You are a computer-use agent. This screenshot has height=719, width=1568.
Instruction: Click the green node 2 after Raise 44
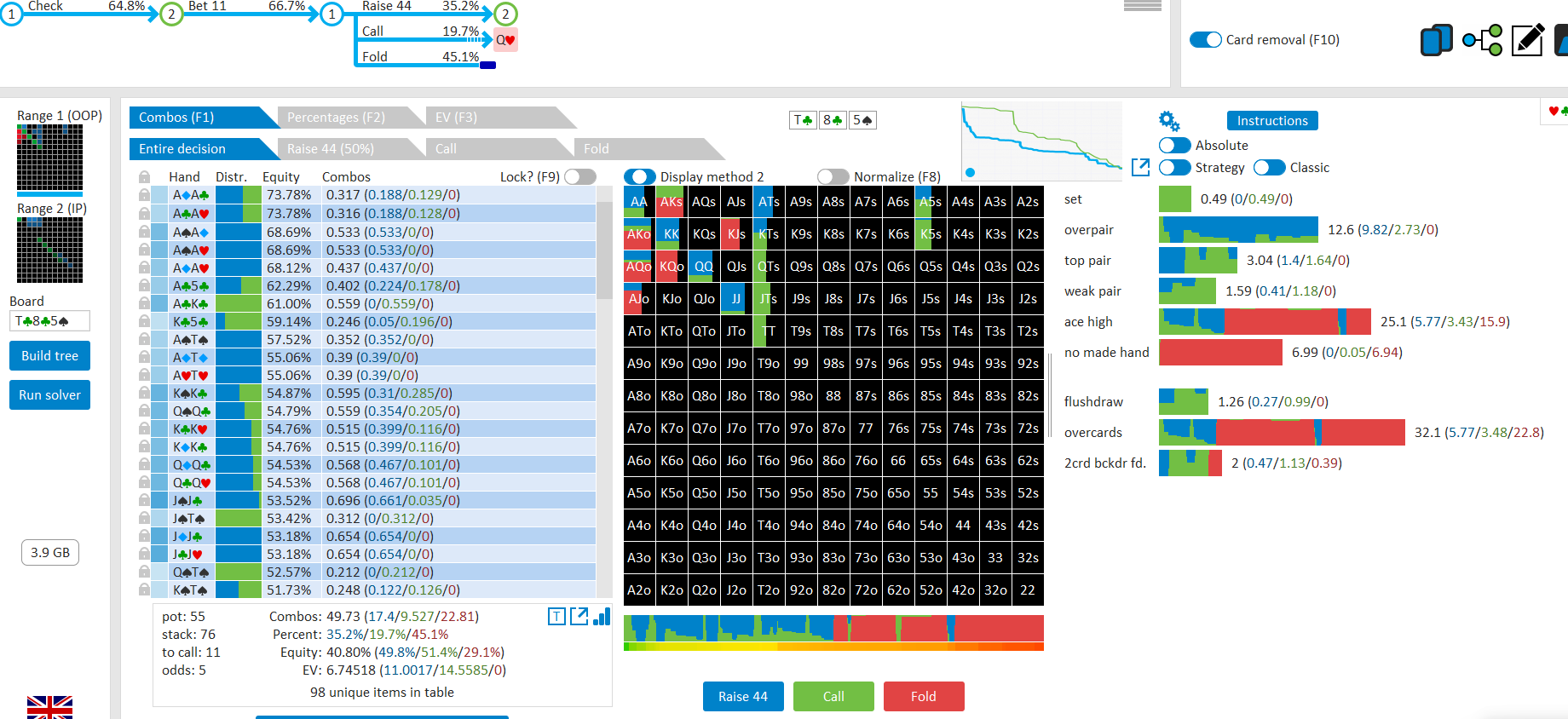coord(505,14)
